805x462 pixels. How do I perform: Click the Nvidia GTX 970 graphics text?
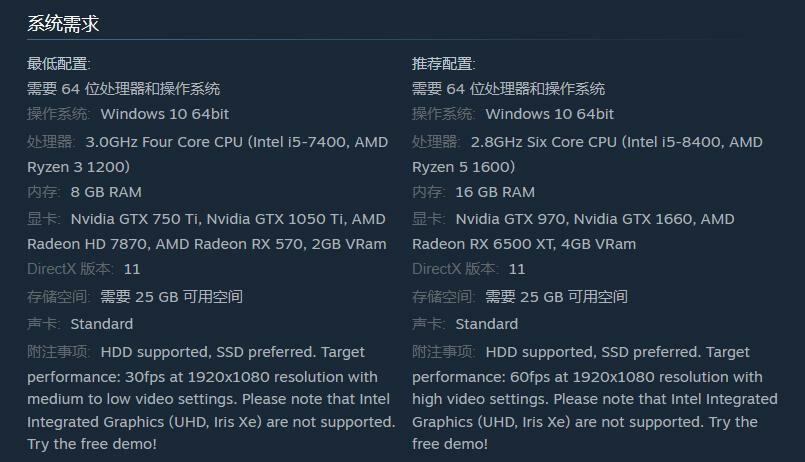(x=509, y=219)
